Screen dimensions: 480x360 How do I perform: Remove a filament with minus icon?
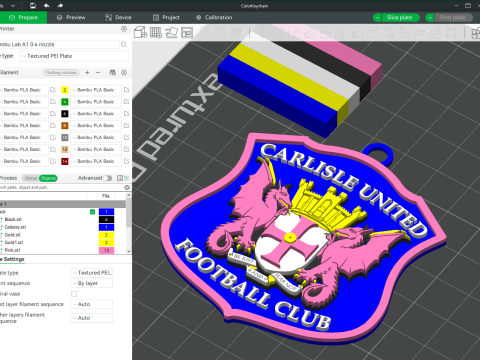pos(98,72)
